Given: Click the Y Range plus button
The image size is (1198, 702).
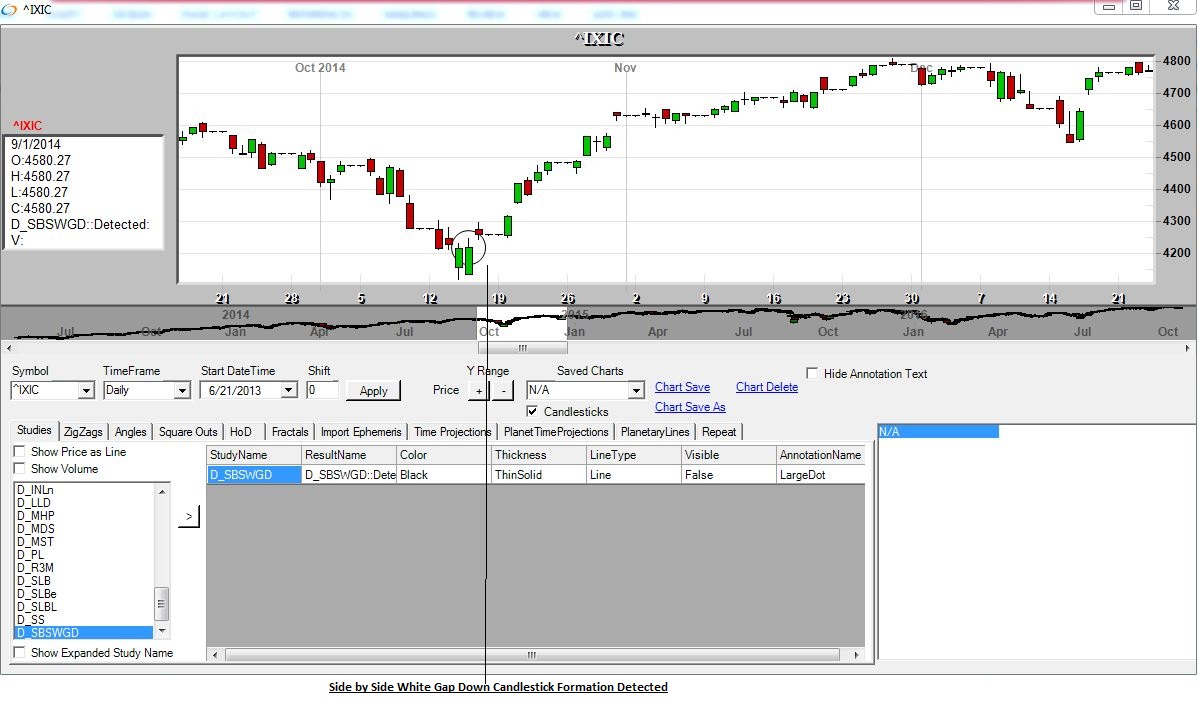Looking at the screenshot, I should pyautogui.click(x=479, y=390).
